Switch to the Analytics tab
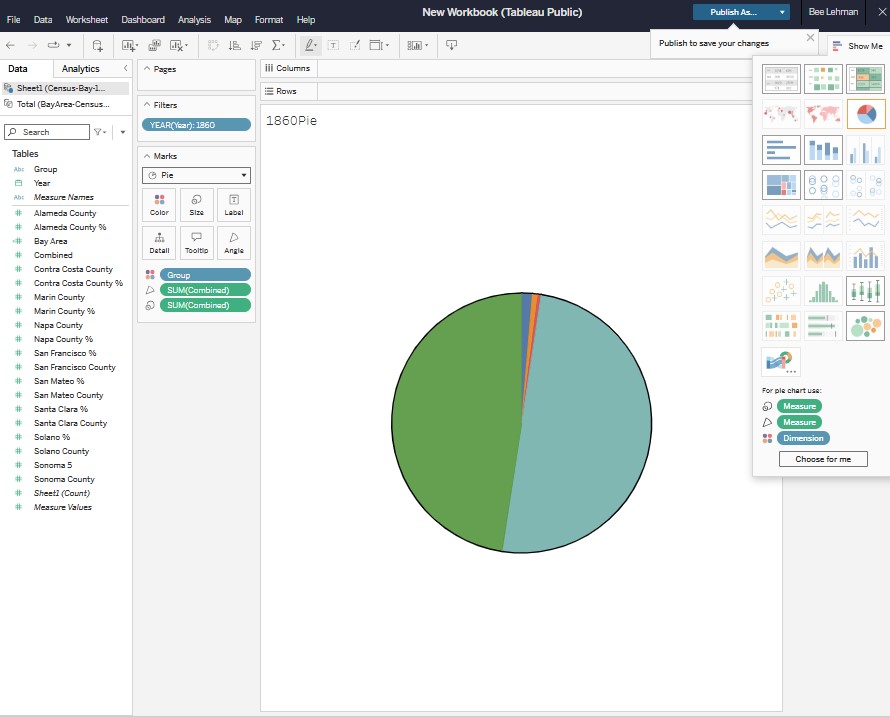890x717 pixels. click(x=81, y=68)
